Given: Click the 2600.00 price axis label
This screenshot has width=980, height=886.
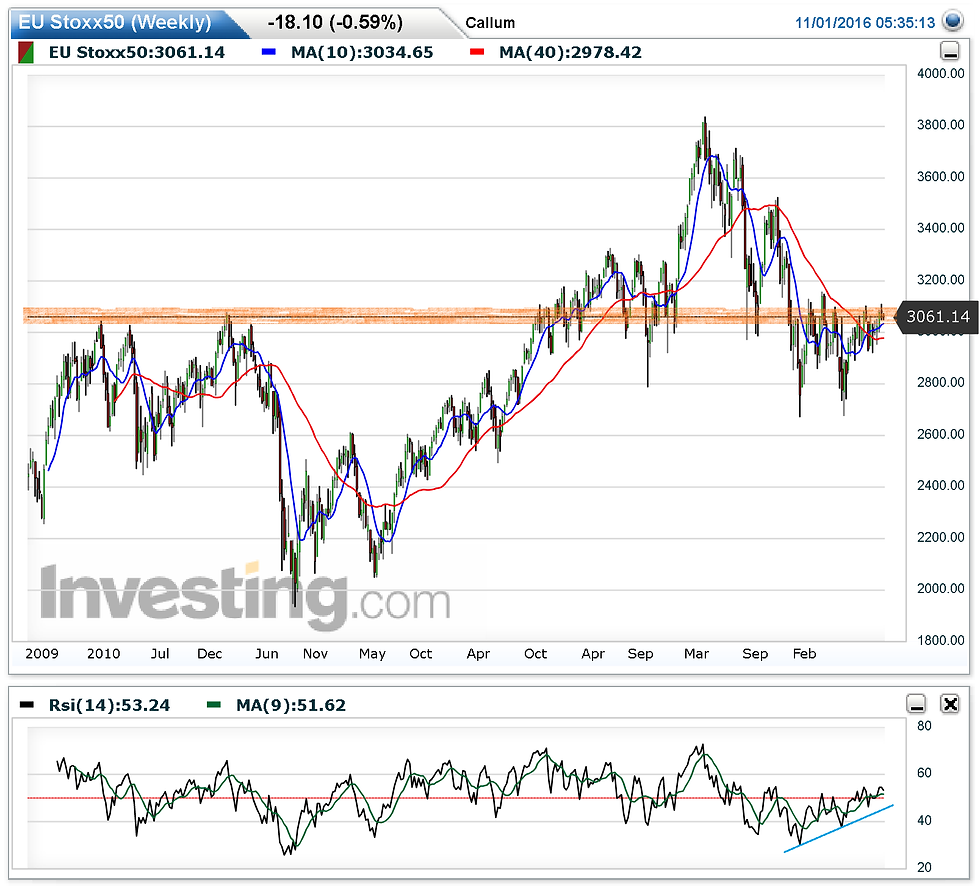Looking at the screenshot, I should pos(941,434).
